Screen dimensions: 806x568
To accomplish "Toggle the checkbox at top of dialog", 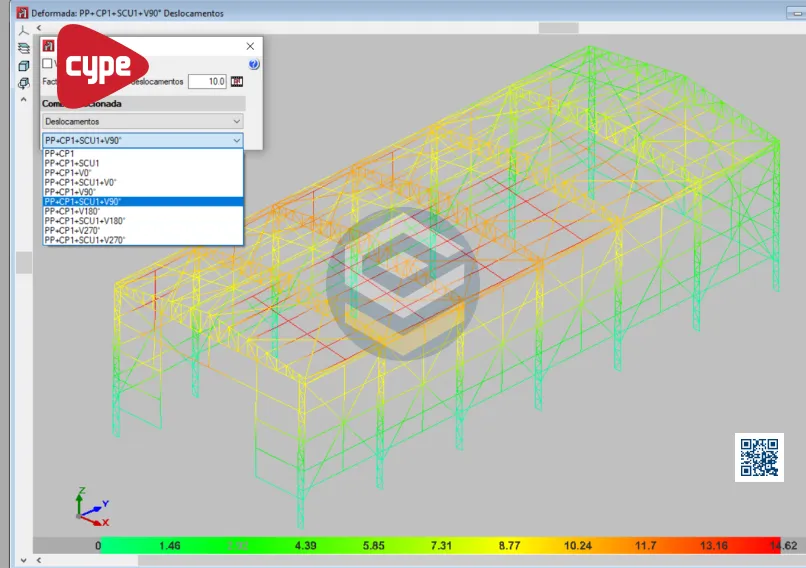I will [48, 64].
